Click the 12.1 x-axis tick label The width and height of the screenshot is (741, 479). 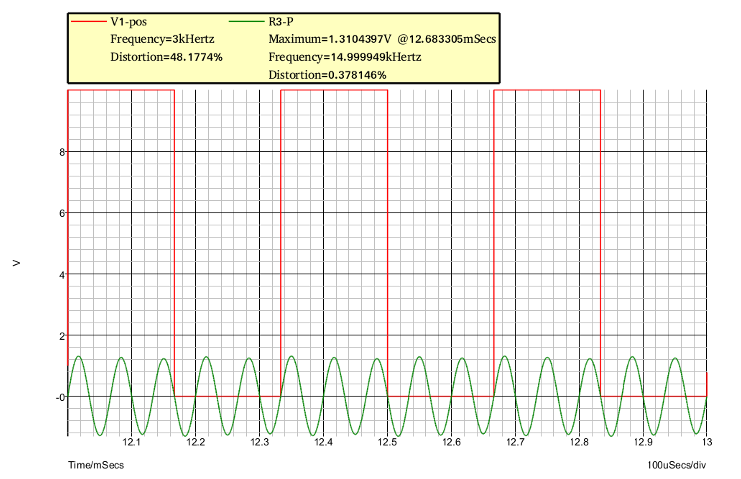(x=132, y=442)
